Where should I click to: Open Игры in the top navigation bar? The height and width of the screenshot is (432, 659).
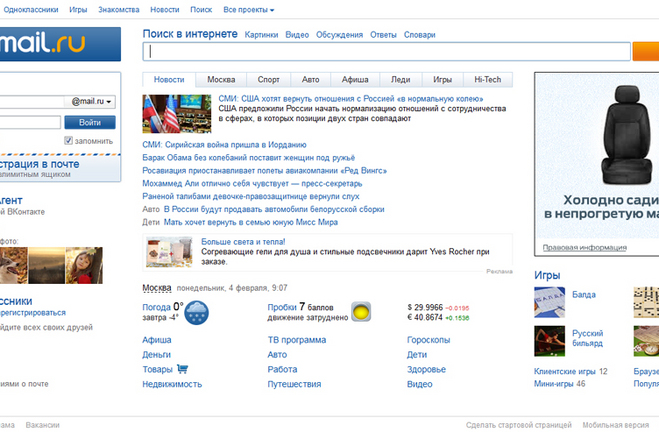[x=78, y=10]
